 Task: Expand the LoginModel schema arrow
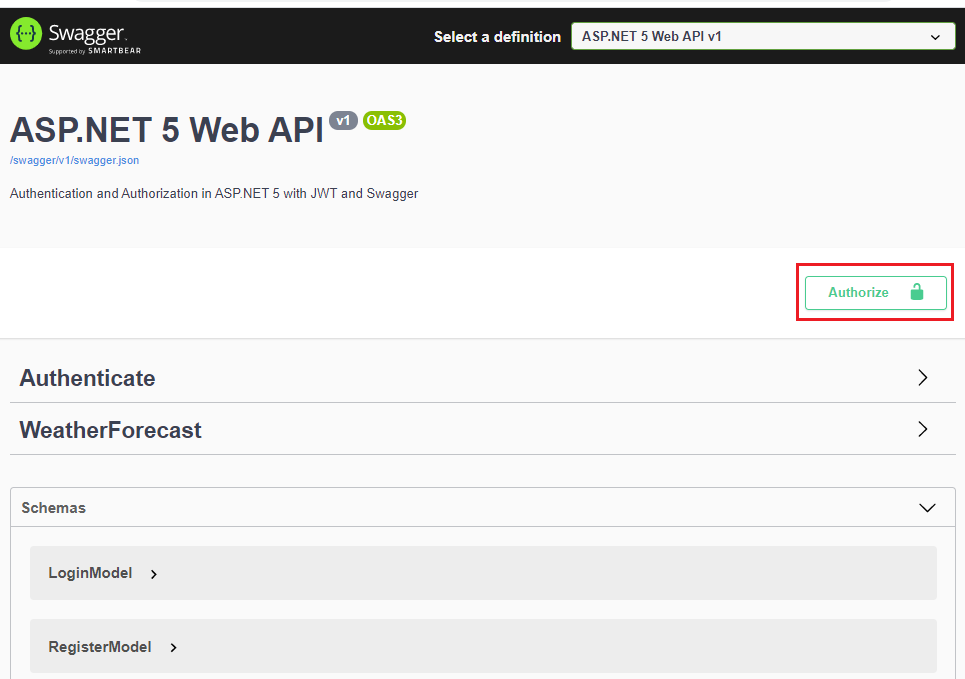coord(154,574)
